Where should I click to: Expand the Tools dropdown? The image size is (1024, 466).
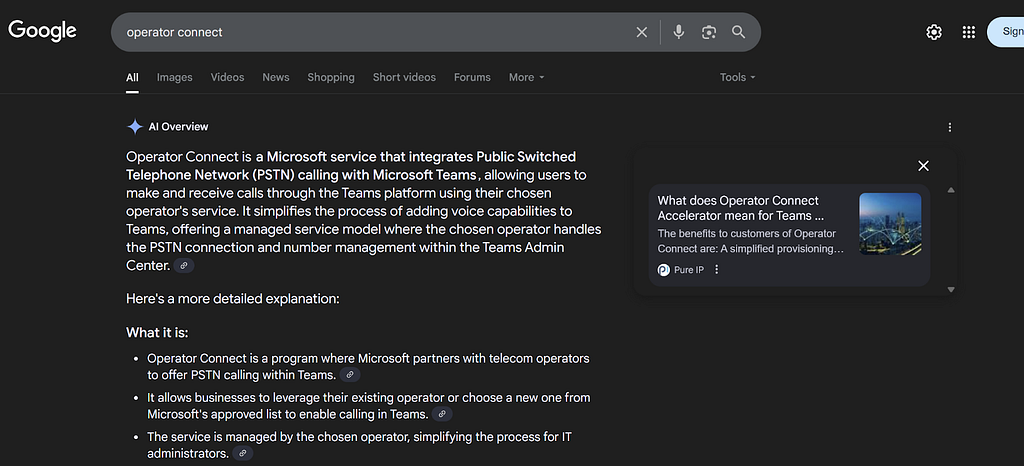tap(737, 77)
